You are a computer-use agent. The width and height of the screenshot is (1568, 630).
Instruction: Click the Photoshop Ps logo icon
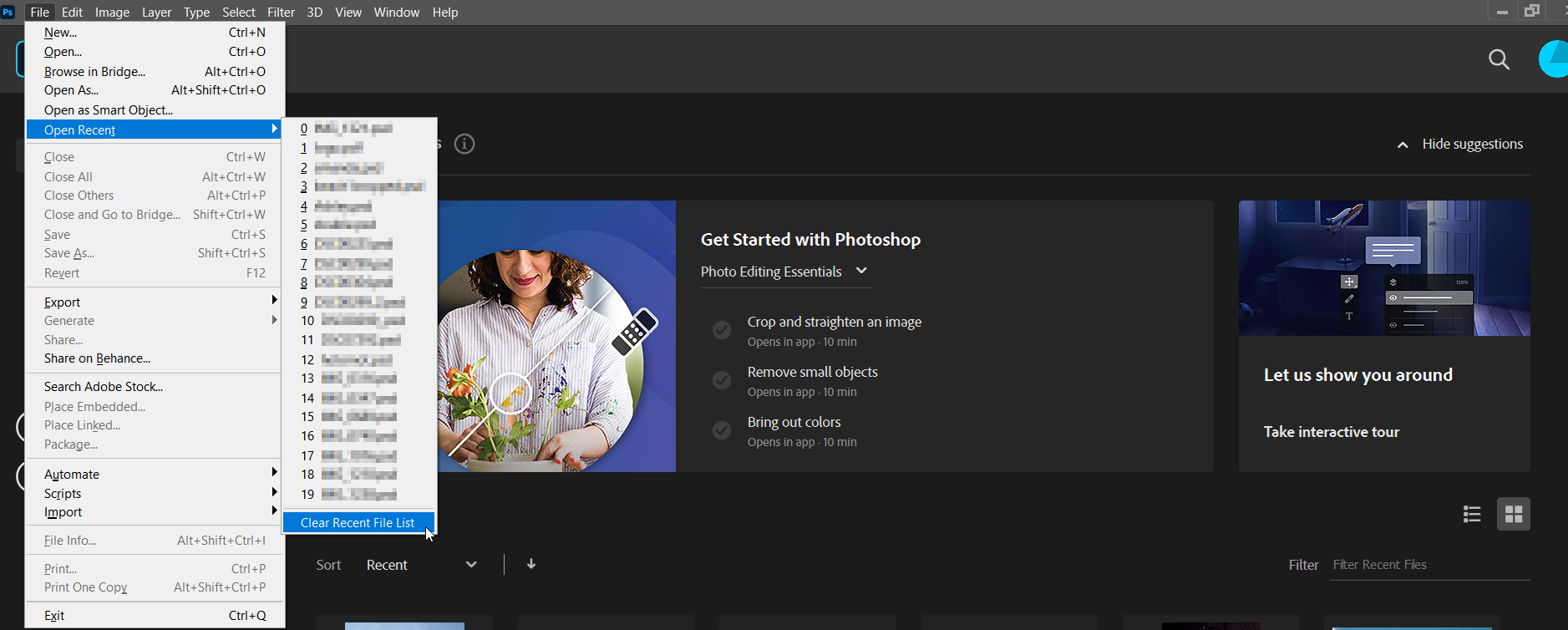pyautogui.click(x=8, y=12)
